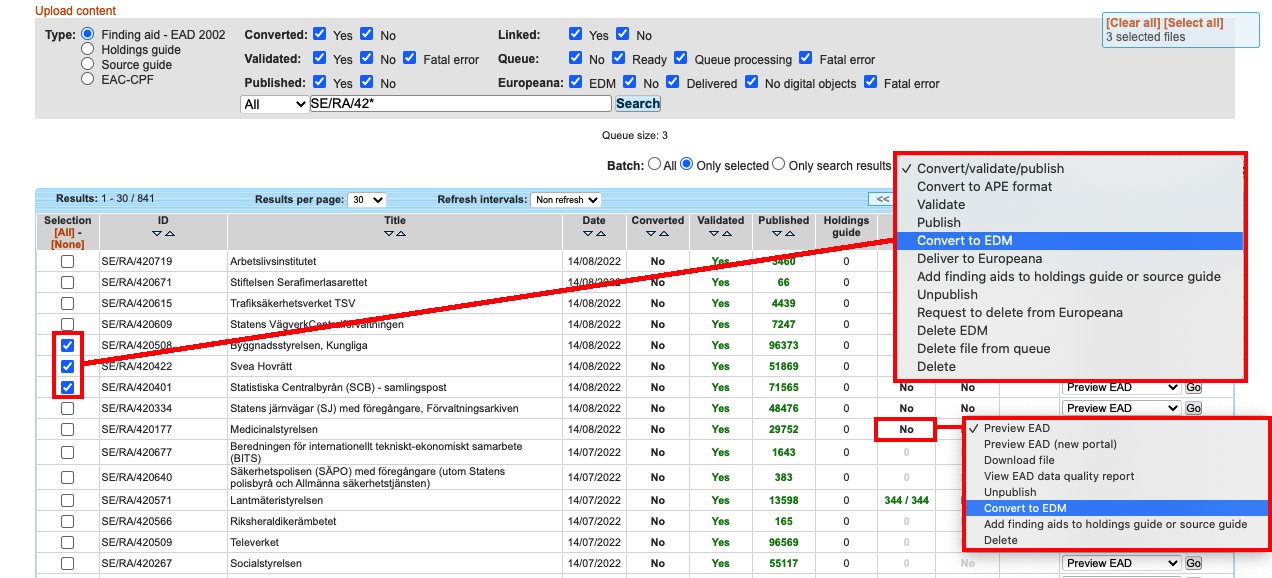
Task: Click the Clear all link
Action: [1132, 23]
